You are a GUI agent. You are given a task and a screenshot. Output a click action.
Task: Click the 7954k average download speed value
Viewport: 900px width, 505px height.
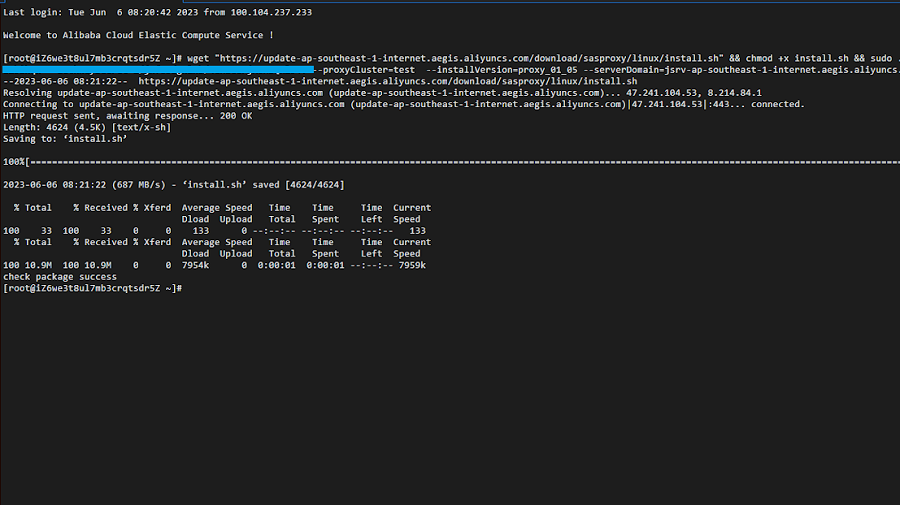click(x=196, y=265)
